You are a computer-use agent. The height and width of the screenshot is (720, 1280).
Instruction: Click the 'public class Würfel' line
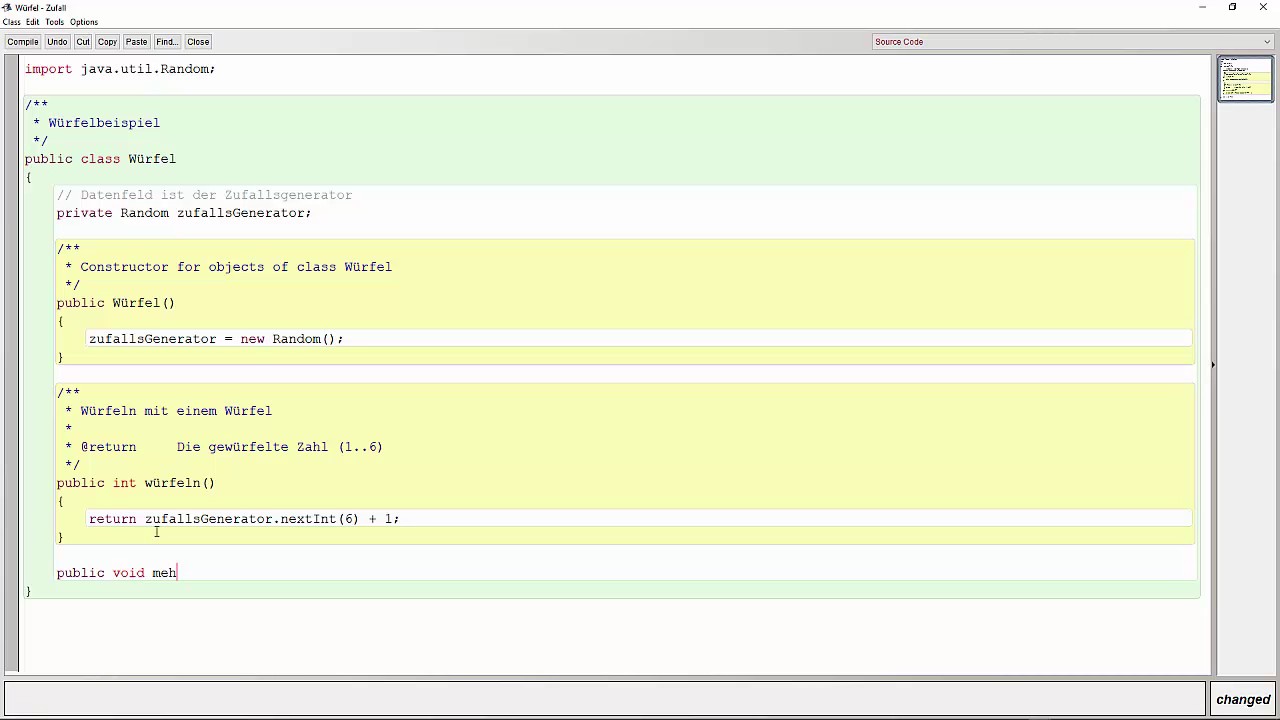100,159
